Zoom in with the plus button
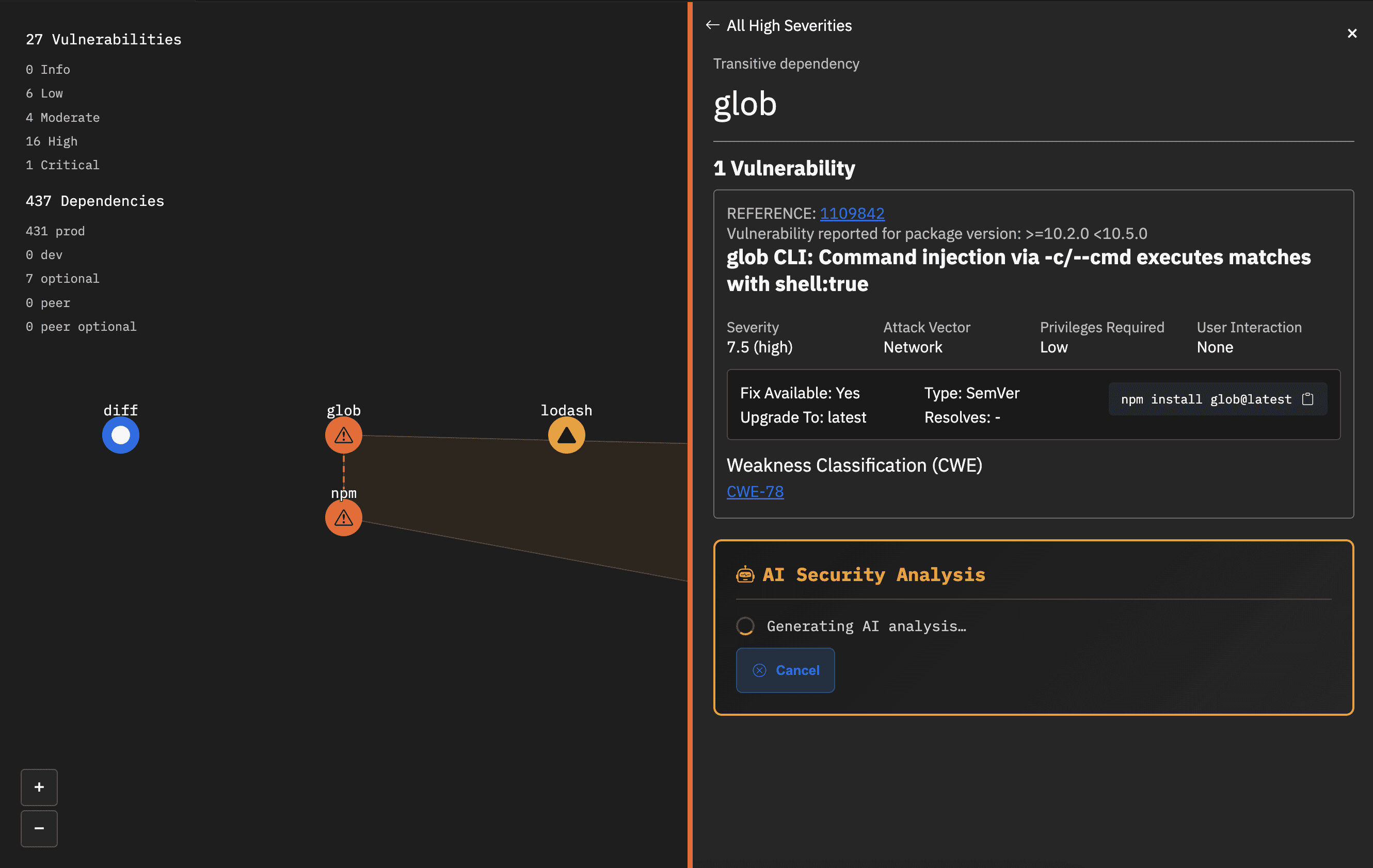The height and width of the screenshot is (868, 1373). point(39,787)
